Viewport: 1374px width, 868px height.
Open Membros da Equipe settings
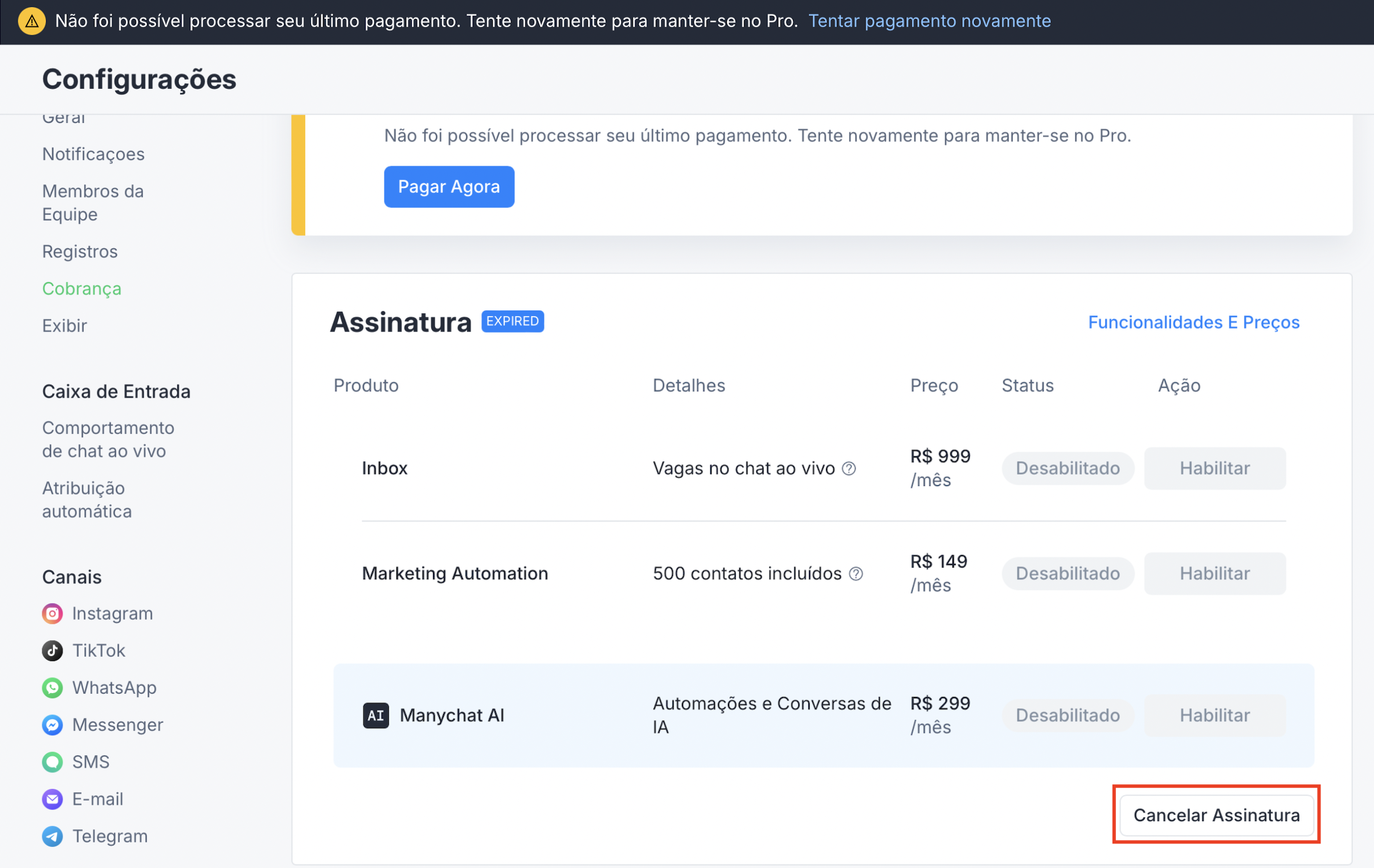93,203
